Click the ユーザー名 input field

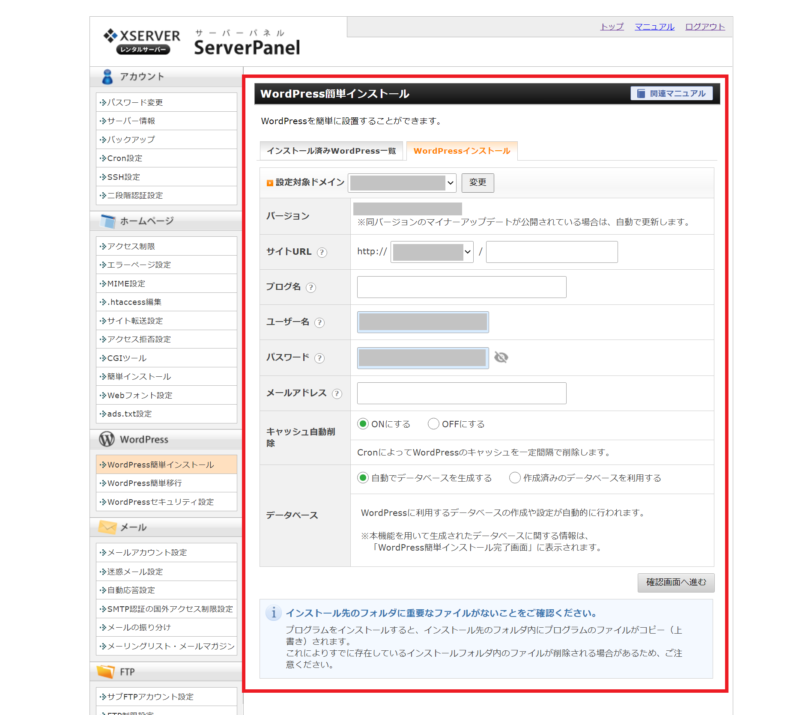423,323
